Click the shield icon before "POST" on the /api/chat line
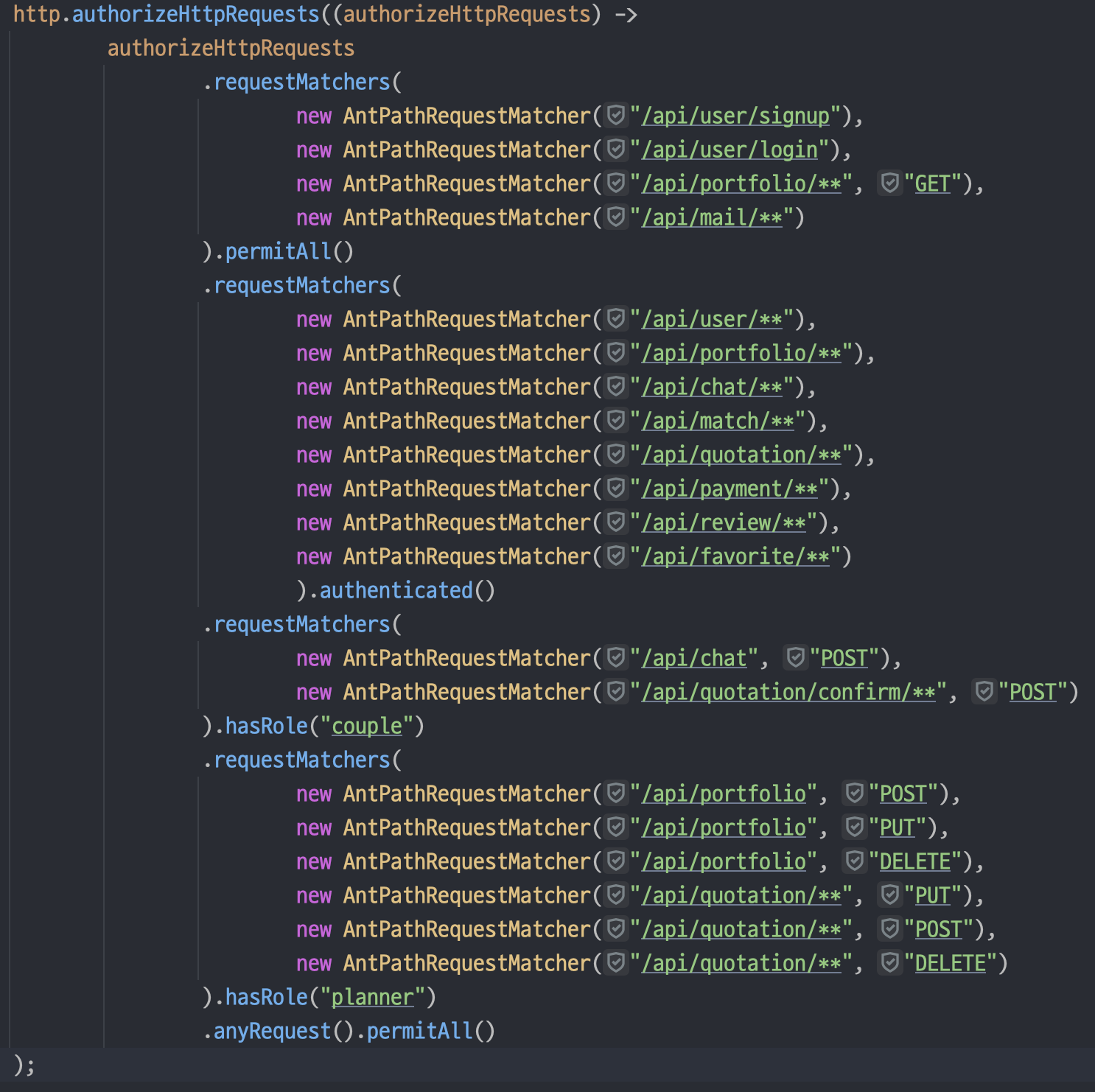Viewport: 1095px width, 1092px height. click(x=796, y=658)
